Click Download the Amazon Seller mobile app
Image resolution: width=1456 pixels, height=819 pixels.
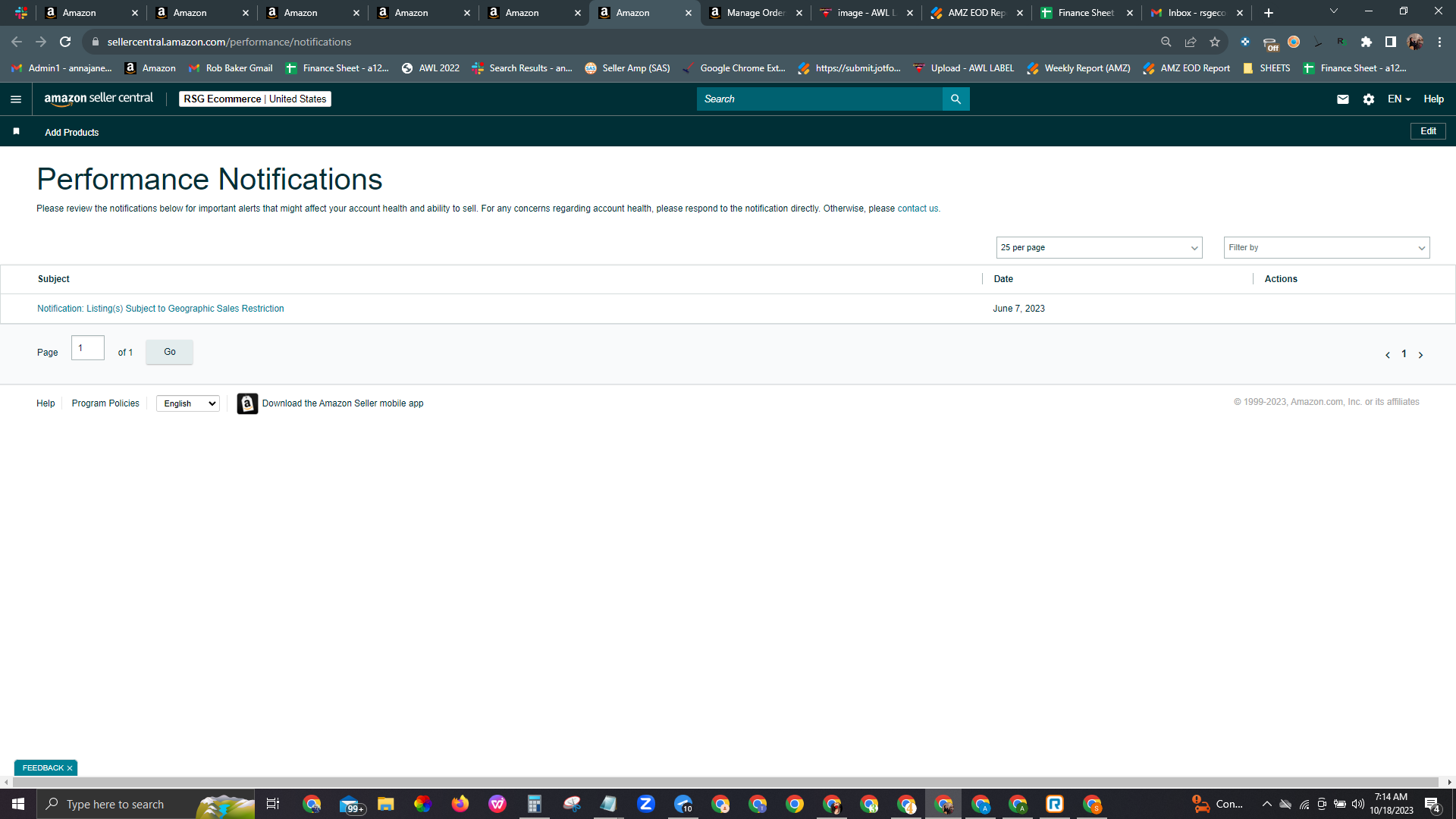[x=343, y=403]
